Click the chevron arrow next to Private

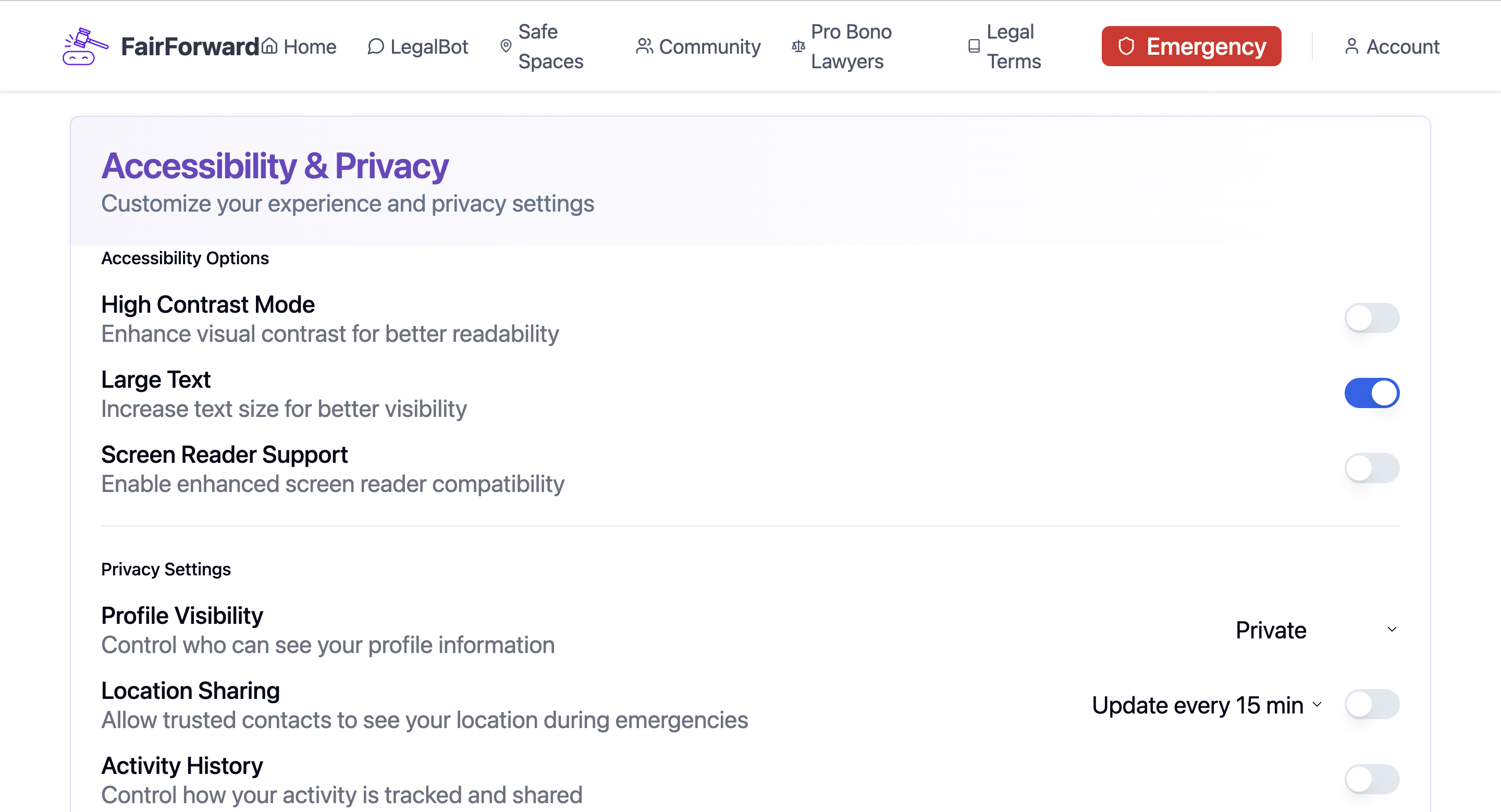pyautogui.click(x=1392, y=630)
